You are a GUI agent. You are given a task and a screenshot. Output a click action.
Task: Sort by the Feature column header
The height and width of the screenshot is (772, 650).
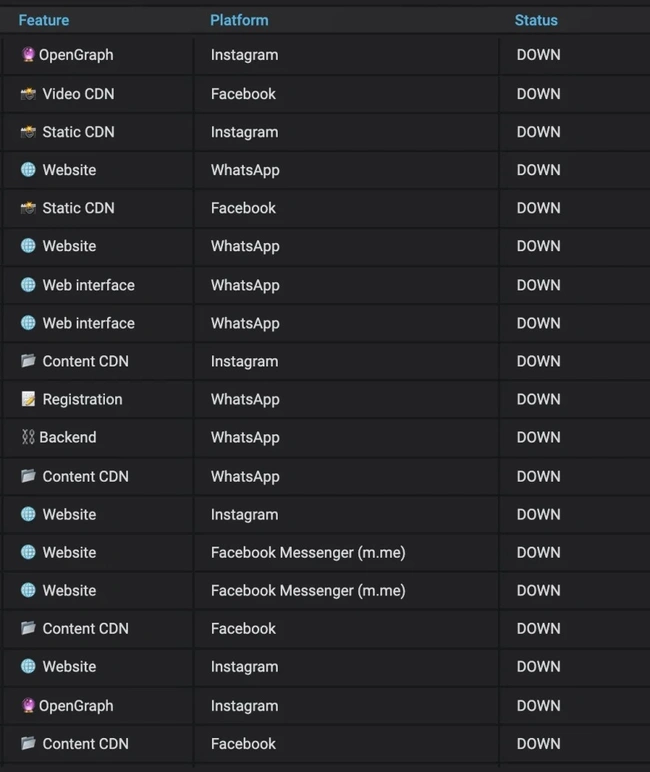click(44, 20)
